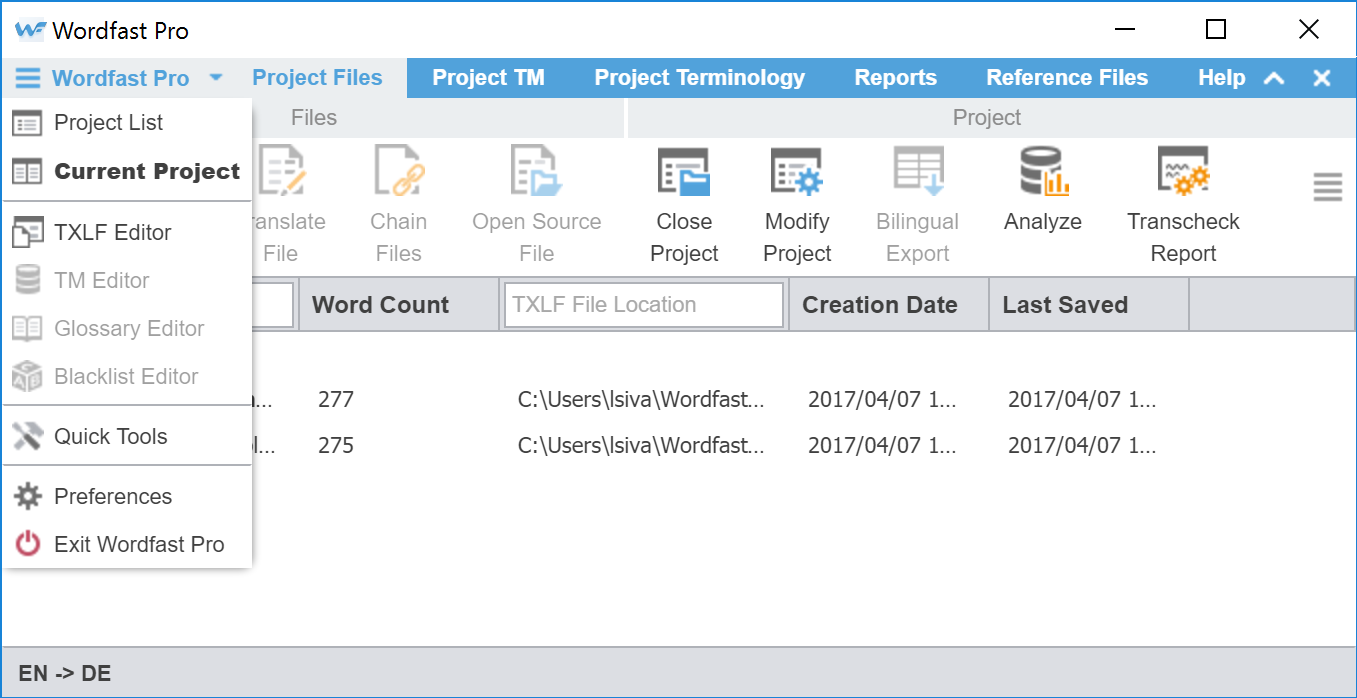Viewport: 1357px width, 698px height.
Task: Open Preferences with the gear icon
Action: coord(28,496)
